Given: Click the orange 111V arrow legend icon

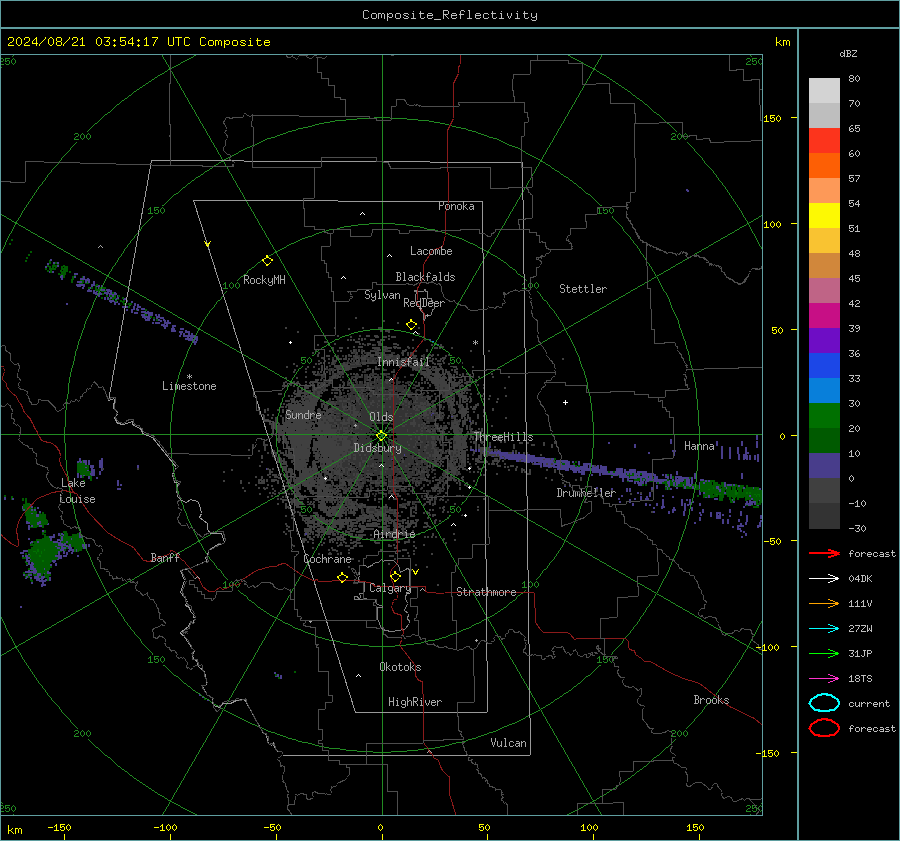Looking at the screenshot, I should pyautogui.click(x=824, y=603).
